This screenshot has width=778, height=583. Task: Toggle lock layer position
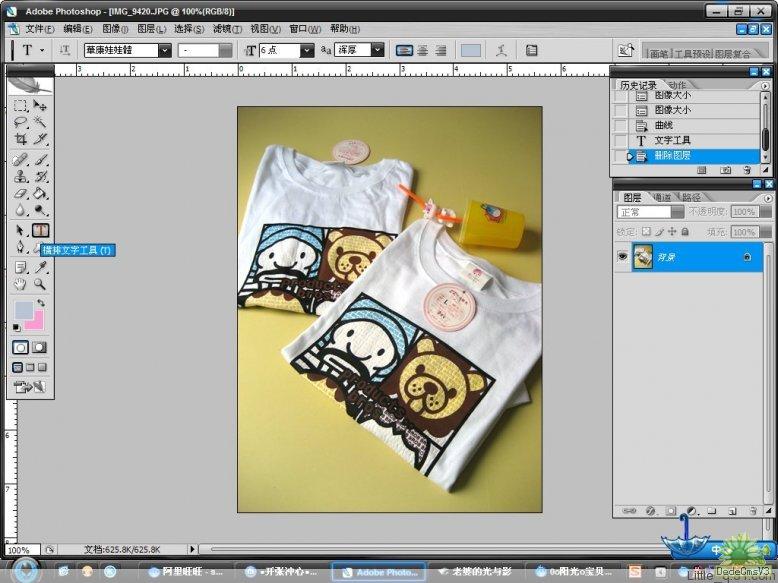coord(672,231)
